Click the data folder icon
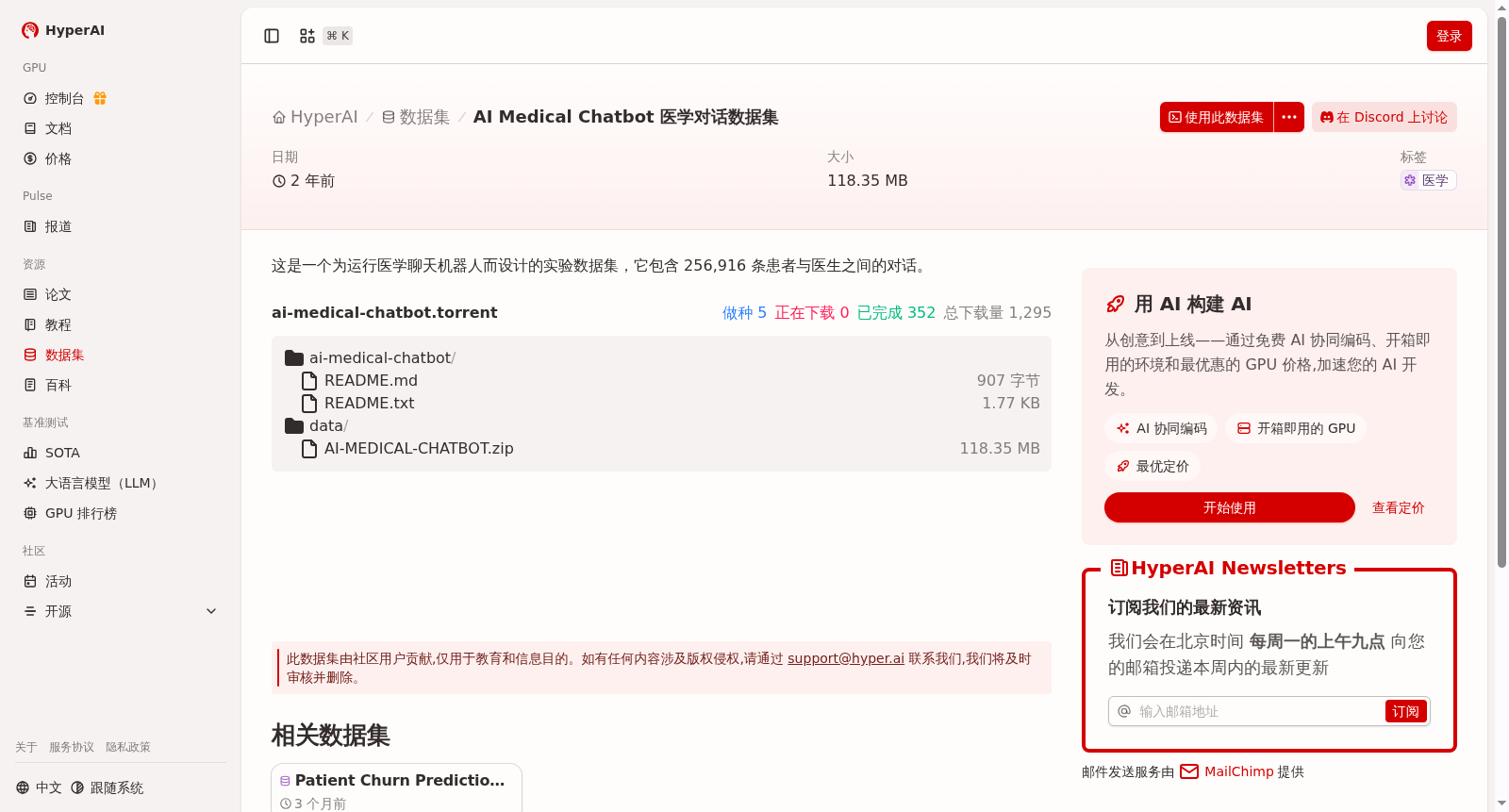Screen dimensions: 1509x812 pyautogui.click(x=294, y=426)
